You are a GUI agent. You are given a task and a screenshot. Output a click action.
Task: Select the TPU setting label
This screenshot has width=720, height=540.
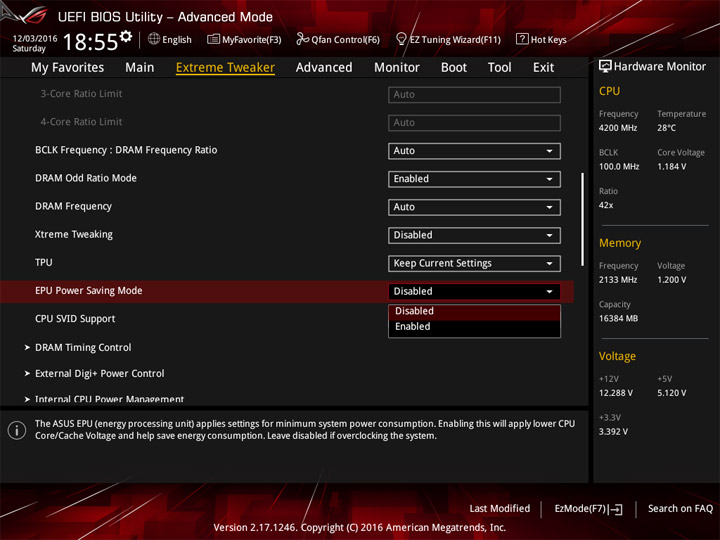pos(44,263)
